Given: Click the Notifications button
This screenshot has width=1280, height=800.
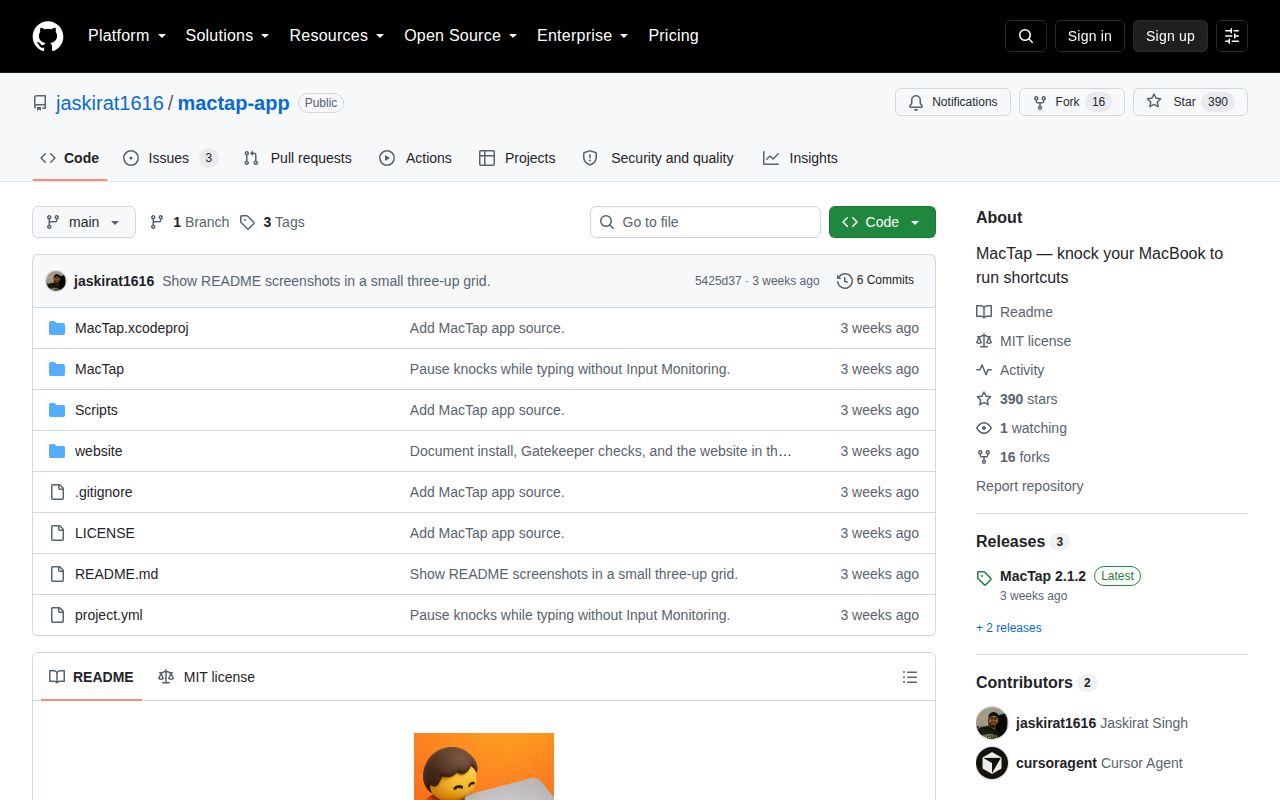Looking at the screenshot, I should tap(952, 102).
